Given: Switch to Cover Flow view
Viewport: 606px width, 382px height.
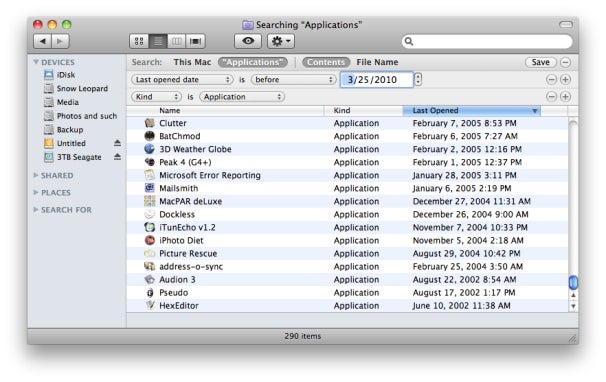Looking at the screenshot, I should (x=196, y=41).
